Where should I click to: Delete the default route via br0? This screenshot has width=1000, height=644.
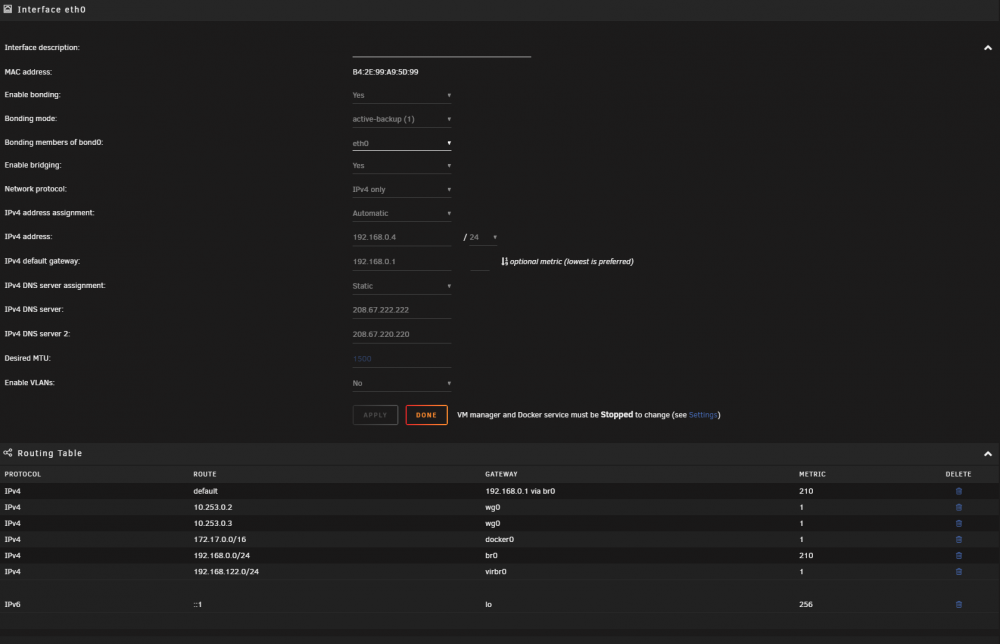pyautogui.click(x=959, y=491)
